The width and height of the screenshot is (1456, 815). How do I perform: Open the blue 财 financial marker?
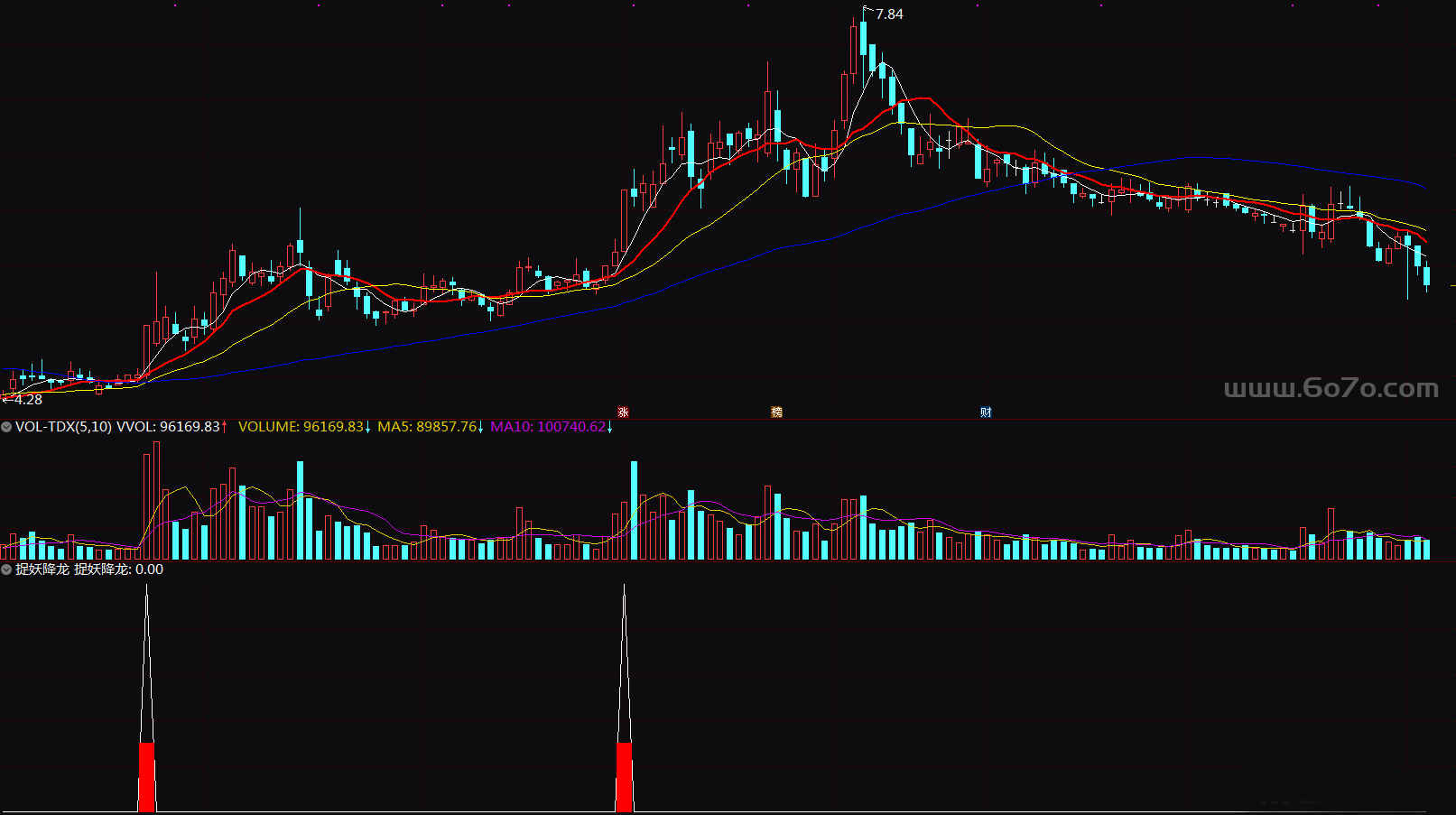coord(986,412)
